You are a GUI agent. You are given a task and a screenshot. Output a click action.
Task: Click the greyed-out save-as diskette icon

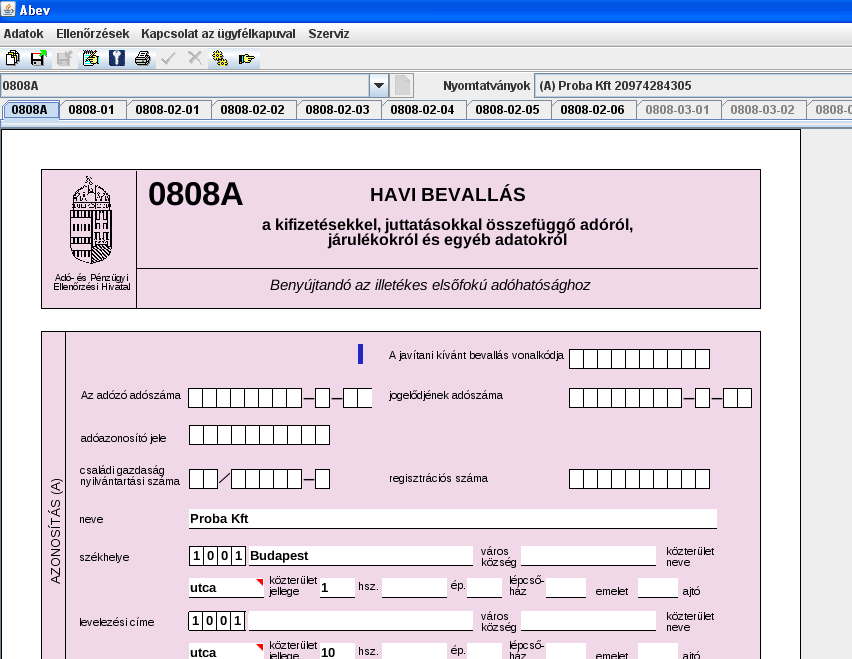click(x=64, y=58)
